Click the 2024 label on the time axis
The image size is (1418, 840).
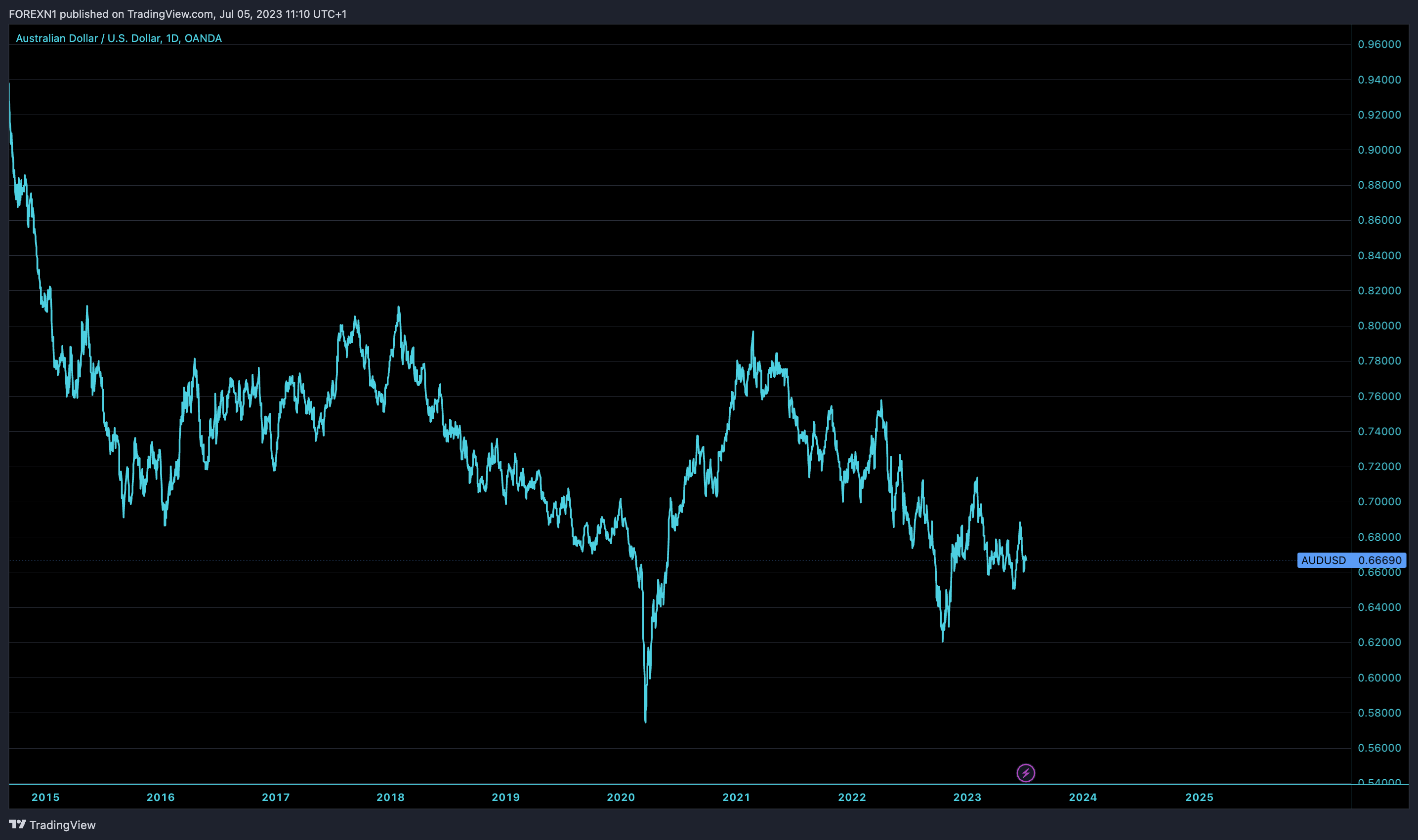[1083, 797]
